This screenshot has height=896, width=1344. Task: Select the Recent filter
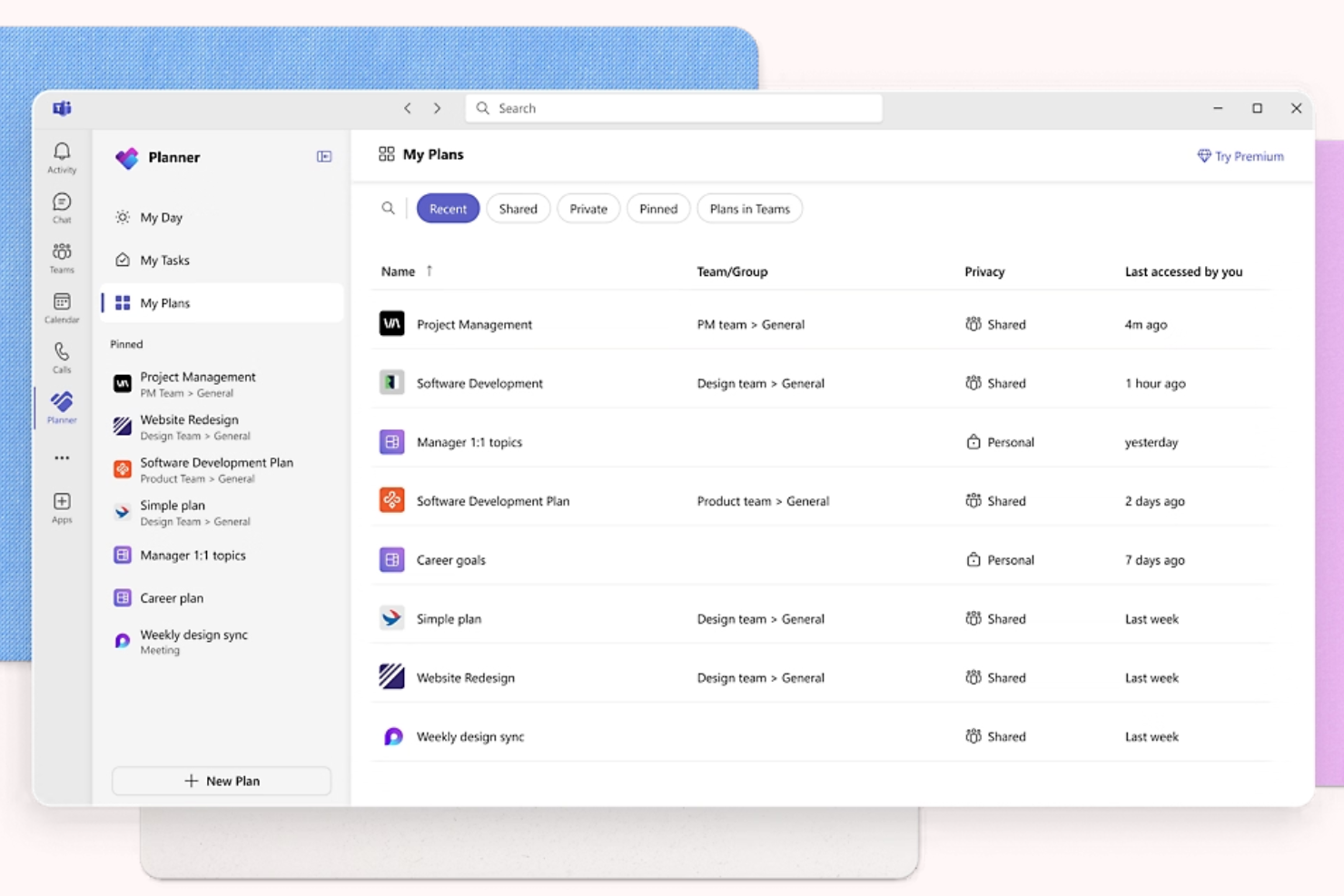pyautogui.click(x=448, y=209)
